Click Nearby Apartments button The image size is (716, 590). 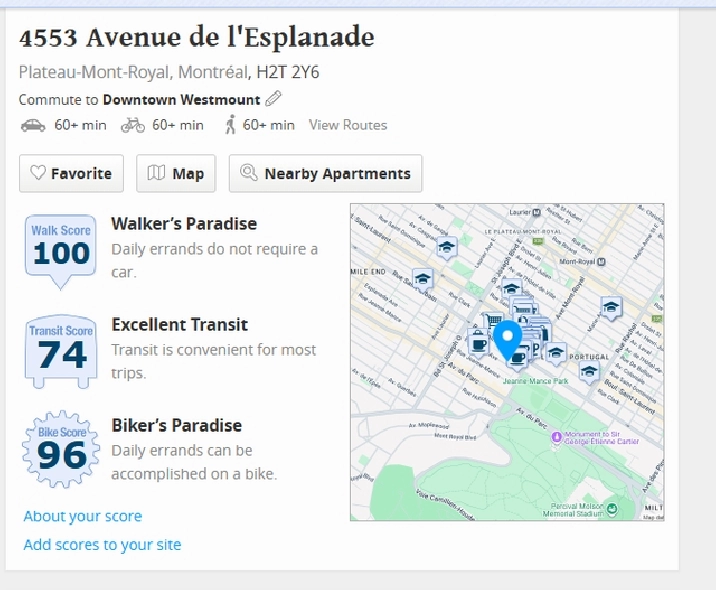click(326, 174)
